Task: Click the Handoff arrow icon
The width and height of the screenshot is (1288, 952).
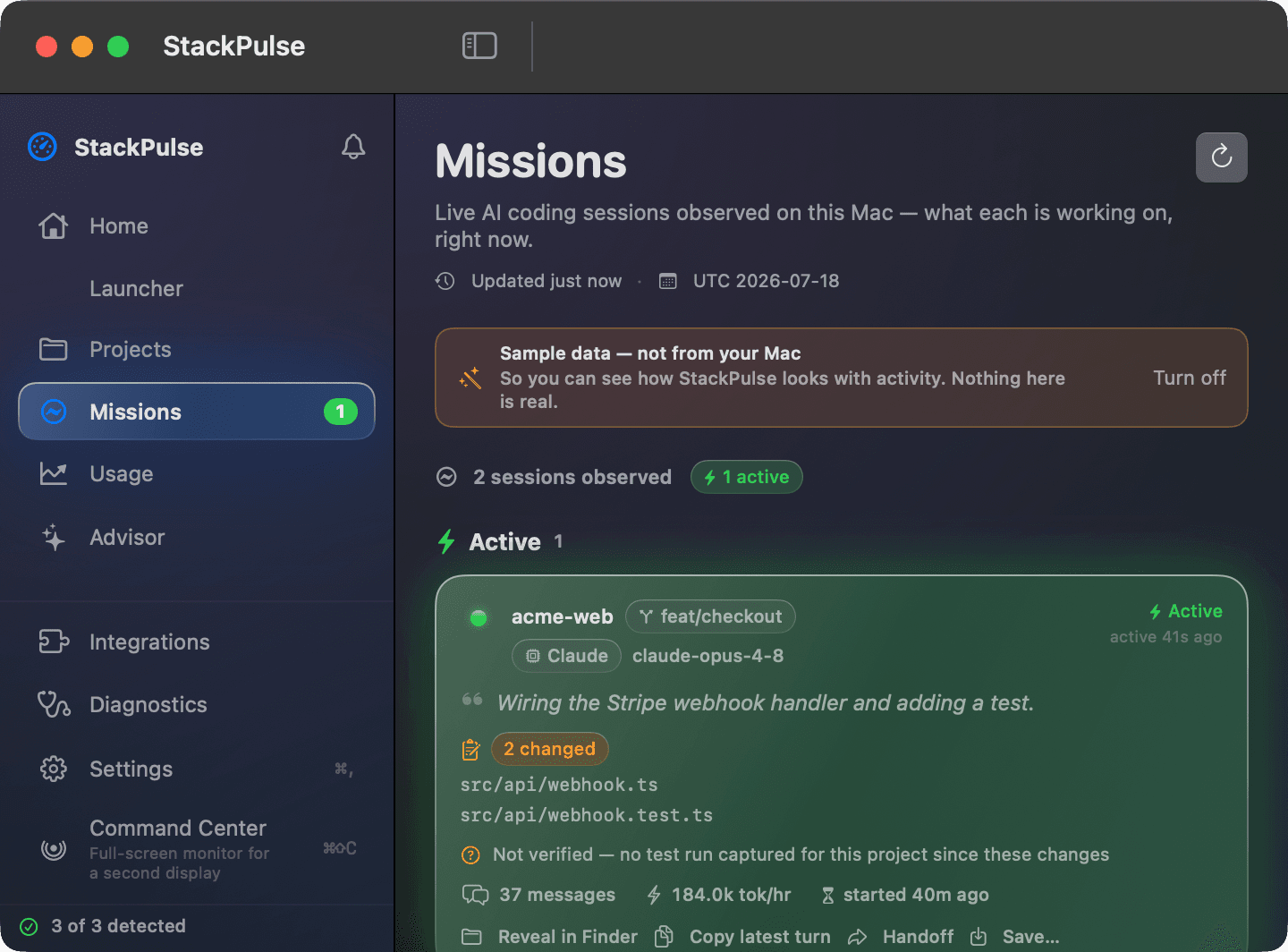Action: [857, 937]
